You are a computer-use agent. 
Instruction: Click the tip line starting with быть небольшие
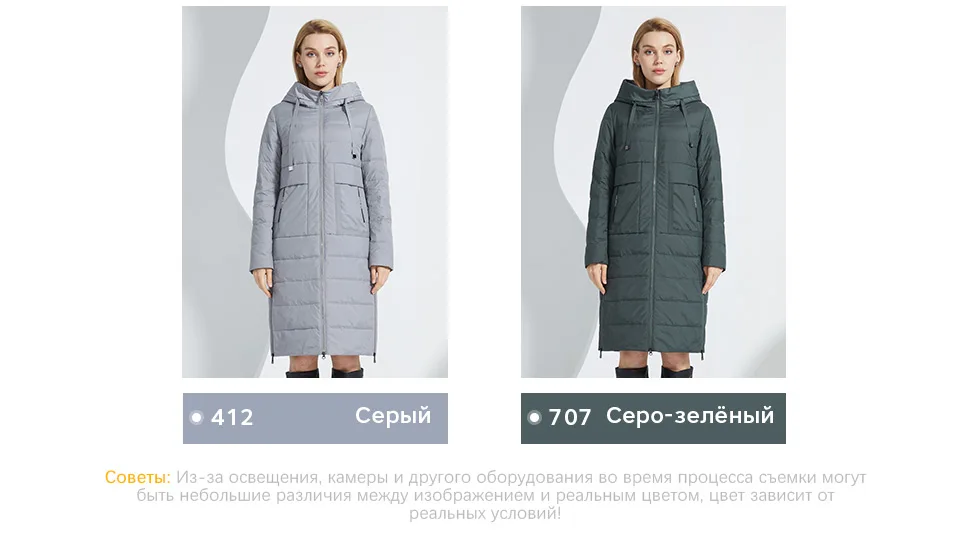coord(485,496)
